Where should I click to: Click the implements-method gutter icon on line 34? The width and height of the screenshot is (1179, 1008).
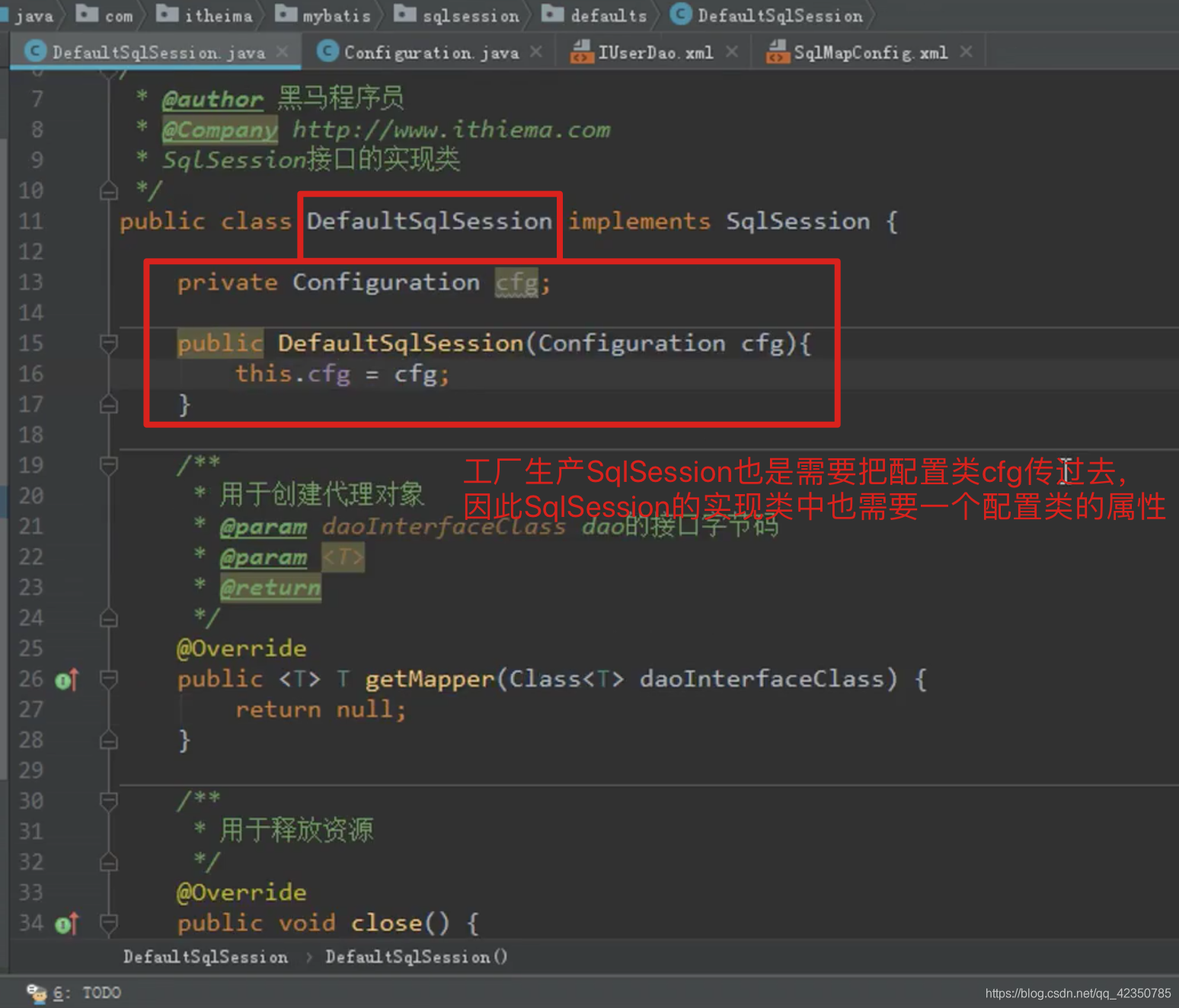(x=67, y=924)
